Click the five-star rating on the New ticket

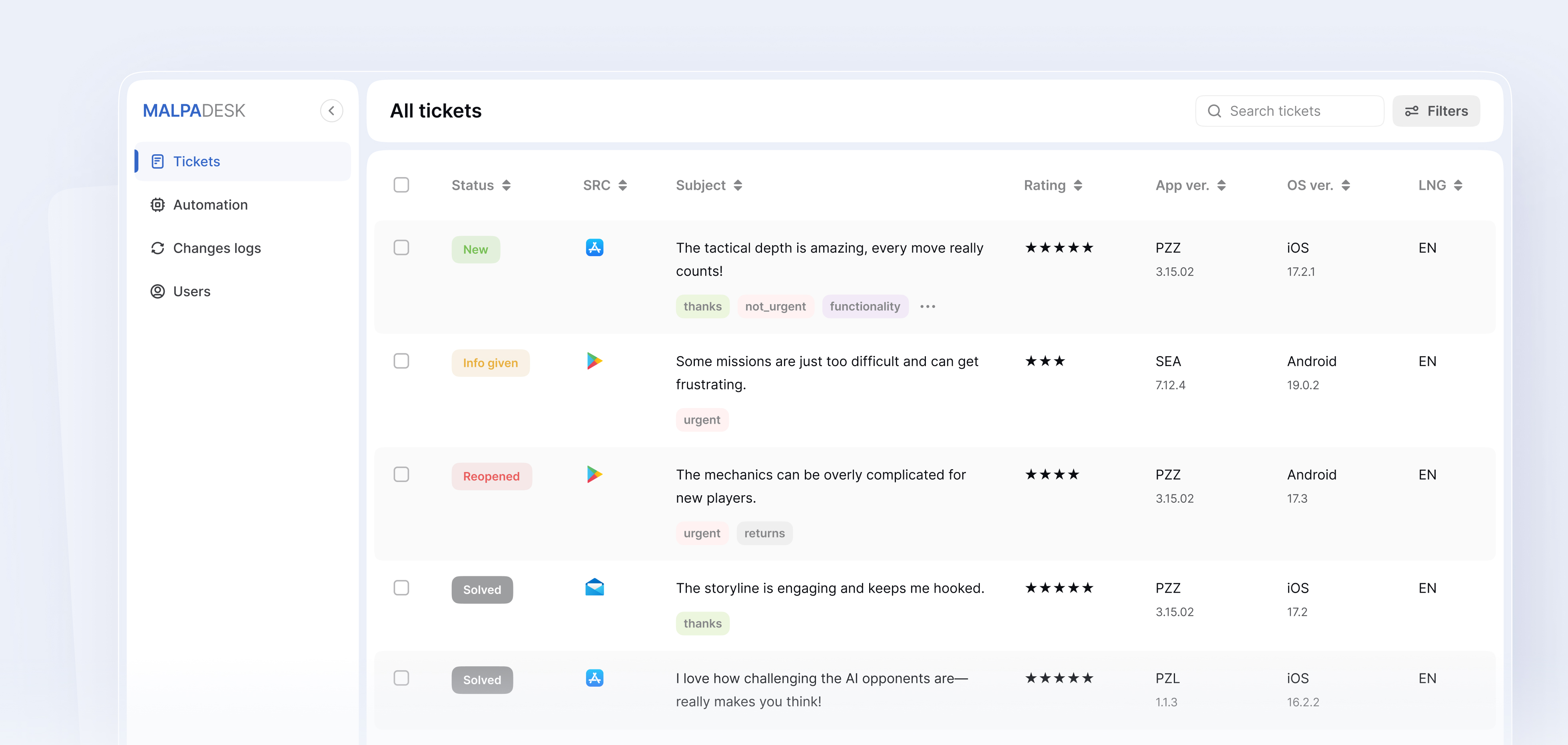point(1059,248)
